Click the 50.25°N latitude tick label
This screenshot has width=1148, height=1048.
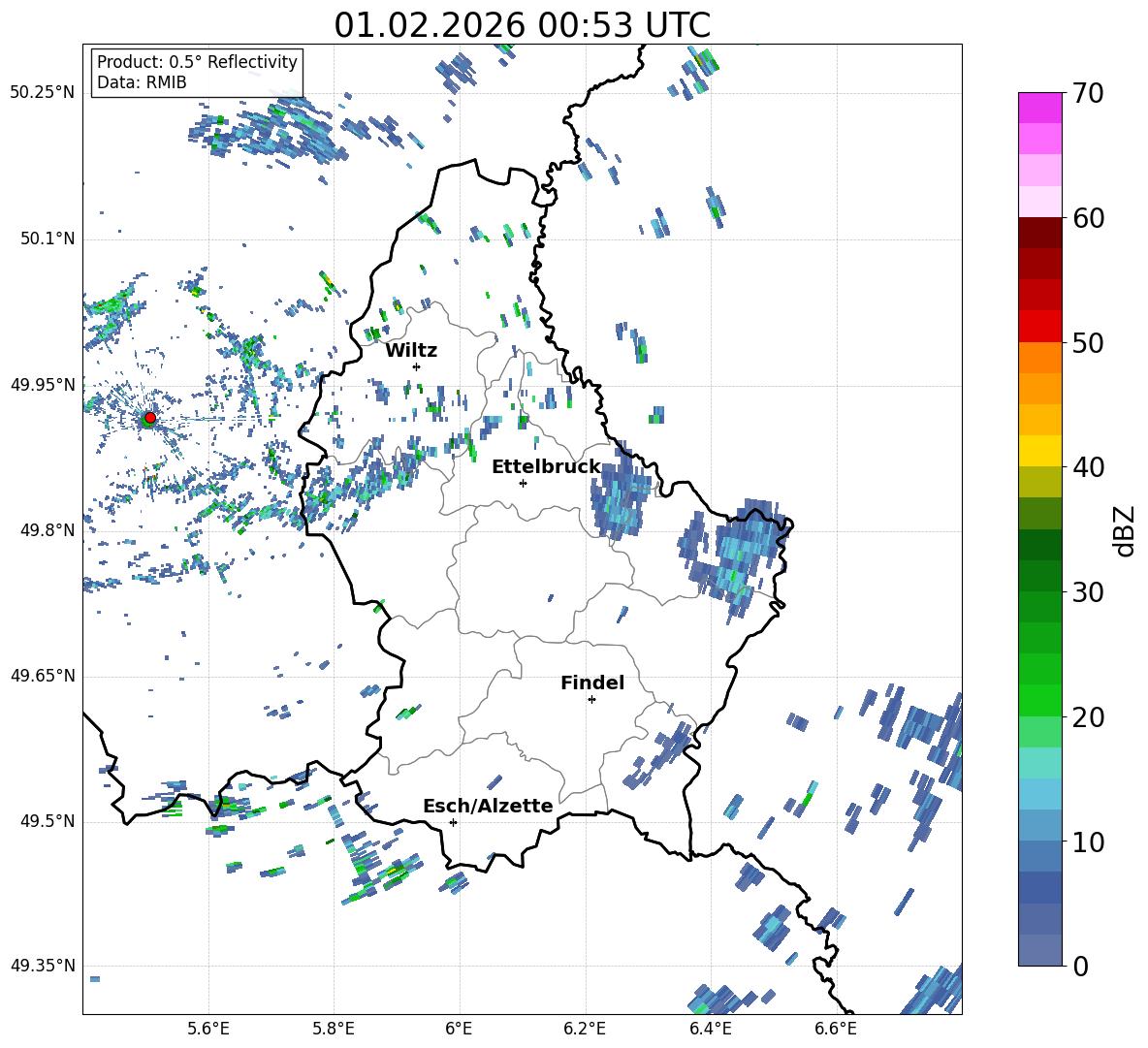(x=43, y=93)
